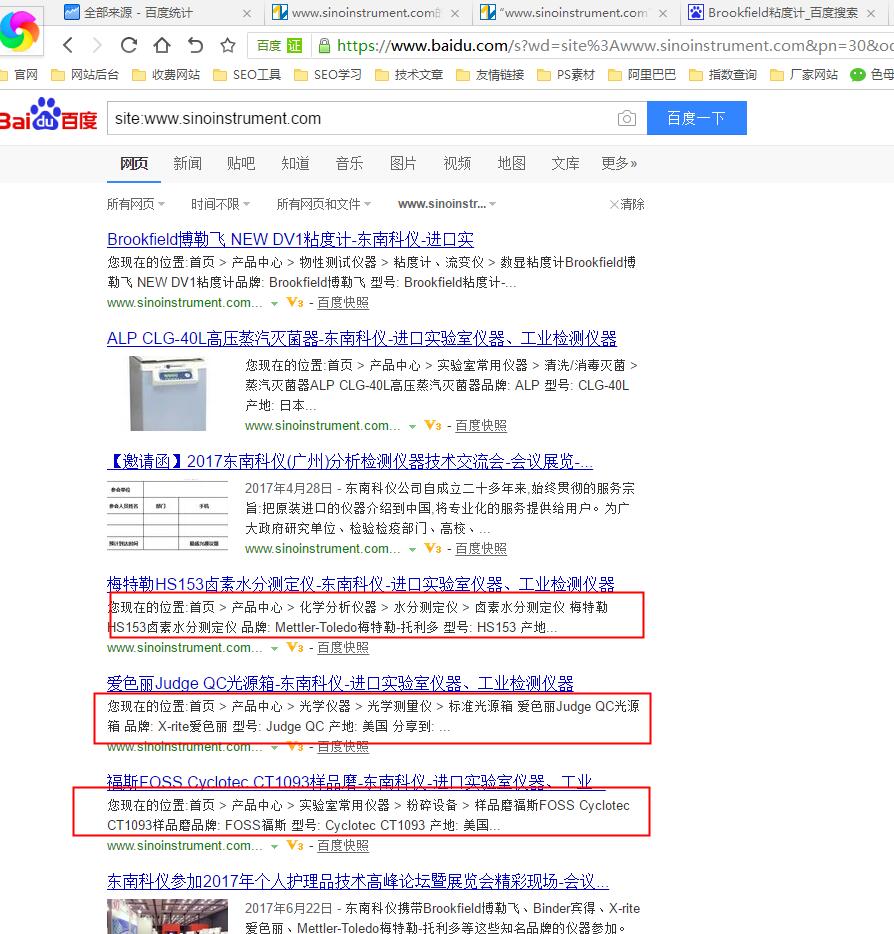Open the SEO学习 bookmark folder
The image size is (894, 934).
coord(328,74)
